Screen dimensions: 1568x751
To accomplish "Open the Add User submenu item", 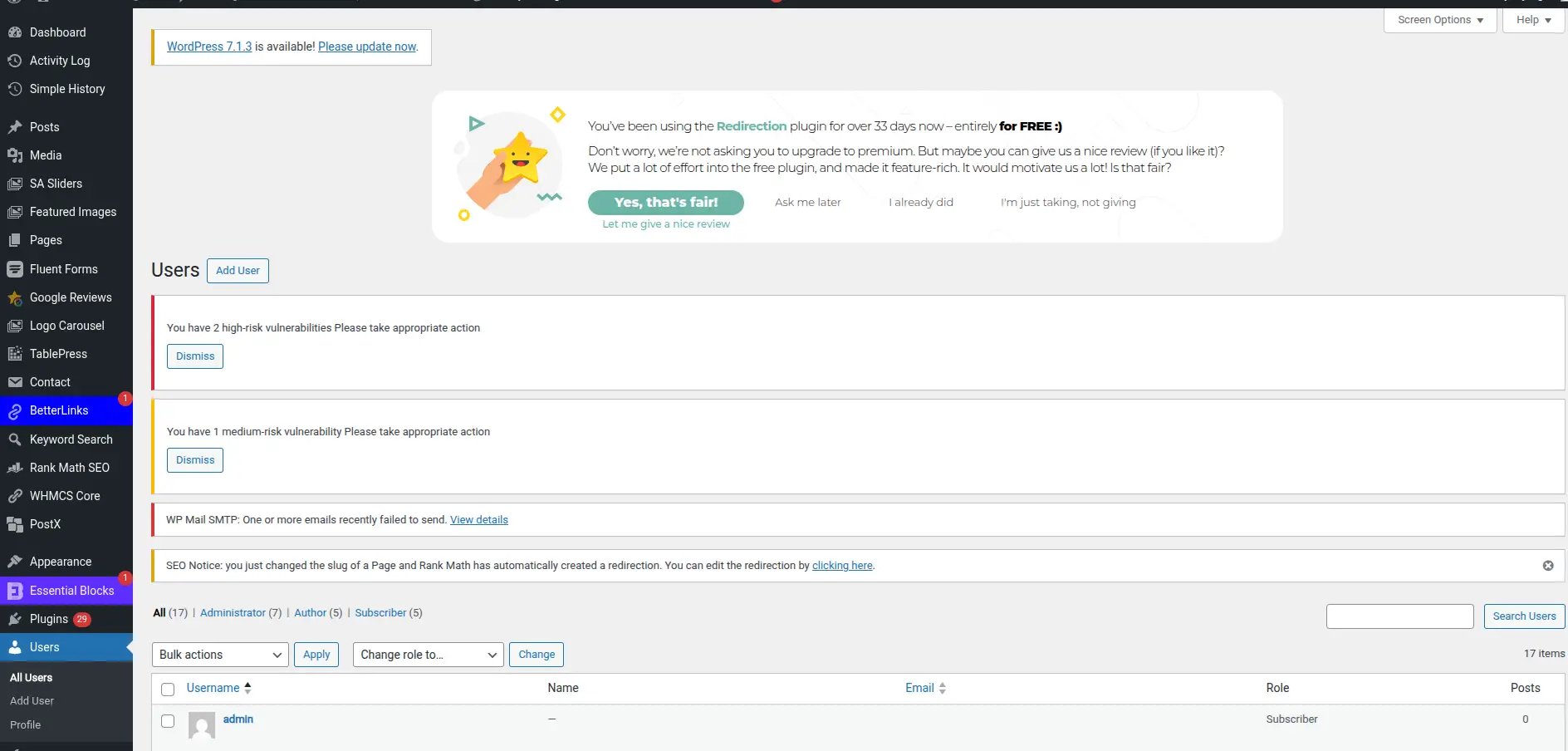I will (32, 701).
